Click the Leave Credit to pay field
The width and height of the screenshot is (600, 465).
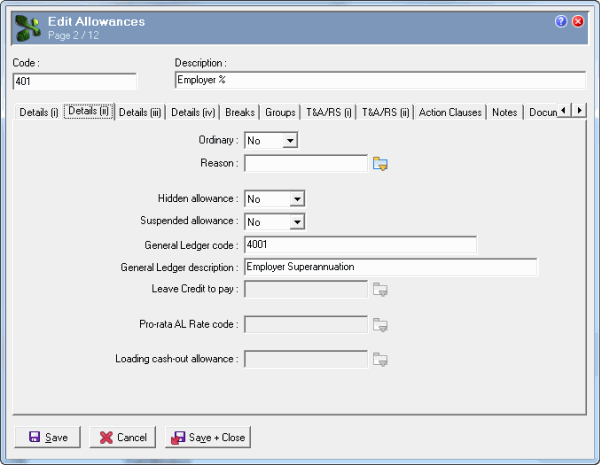pos(306,290)
